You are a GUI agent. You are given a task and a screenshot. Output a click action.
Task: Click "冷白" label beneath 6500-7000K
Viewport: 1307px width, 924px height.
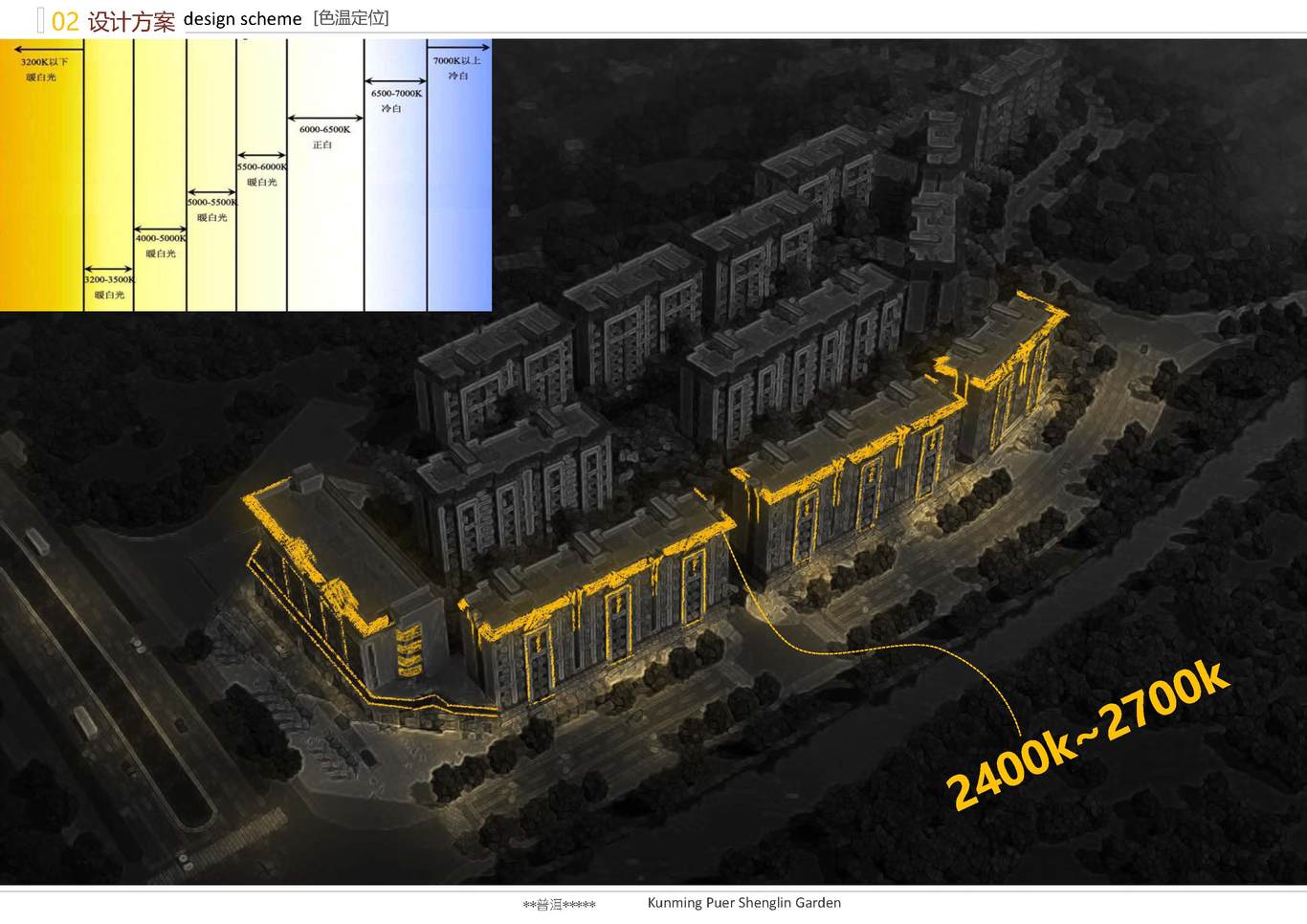click(x=391, y=109)
